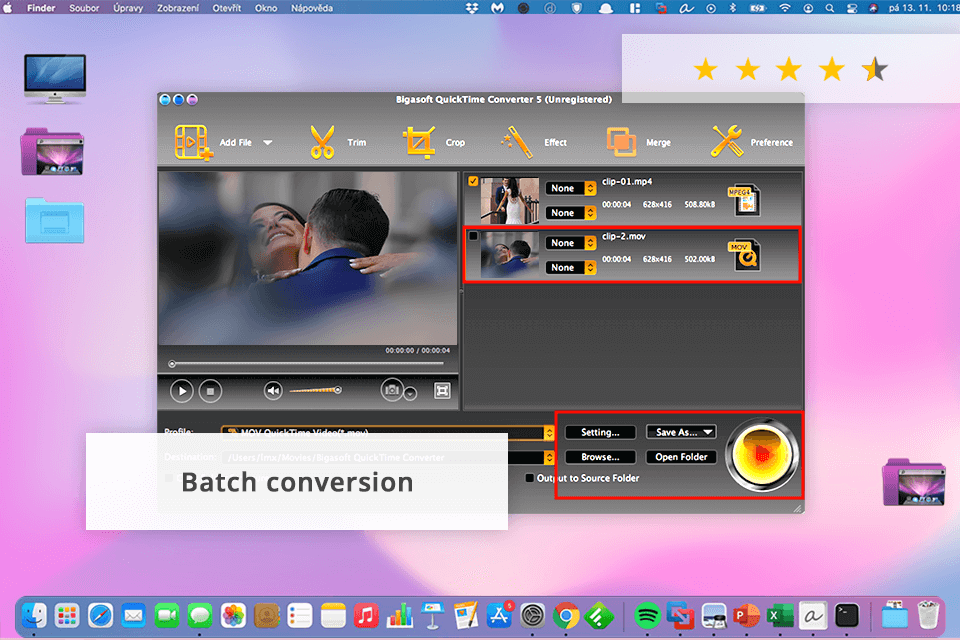Screen dimensions: 960x640
Task: Open second None dropdown for clip-2.mov
Action: click(571, 267)
